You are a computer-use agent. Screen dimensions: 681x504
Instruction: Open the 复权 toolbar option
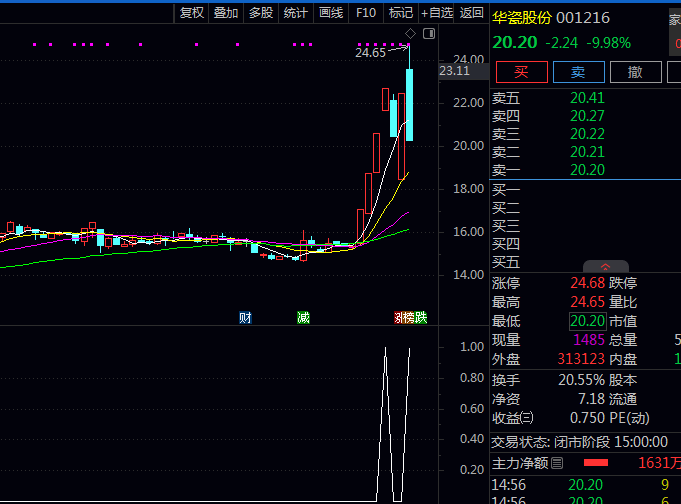(192, 13)
